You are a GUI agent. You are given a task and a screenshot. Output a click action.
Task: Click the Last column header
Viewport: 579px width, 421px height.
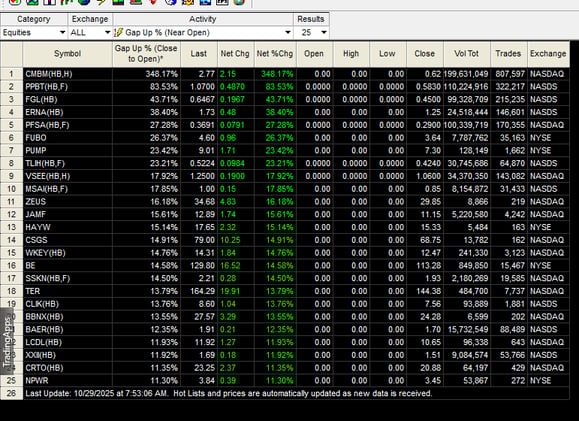(199, 54)
